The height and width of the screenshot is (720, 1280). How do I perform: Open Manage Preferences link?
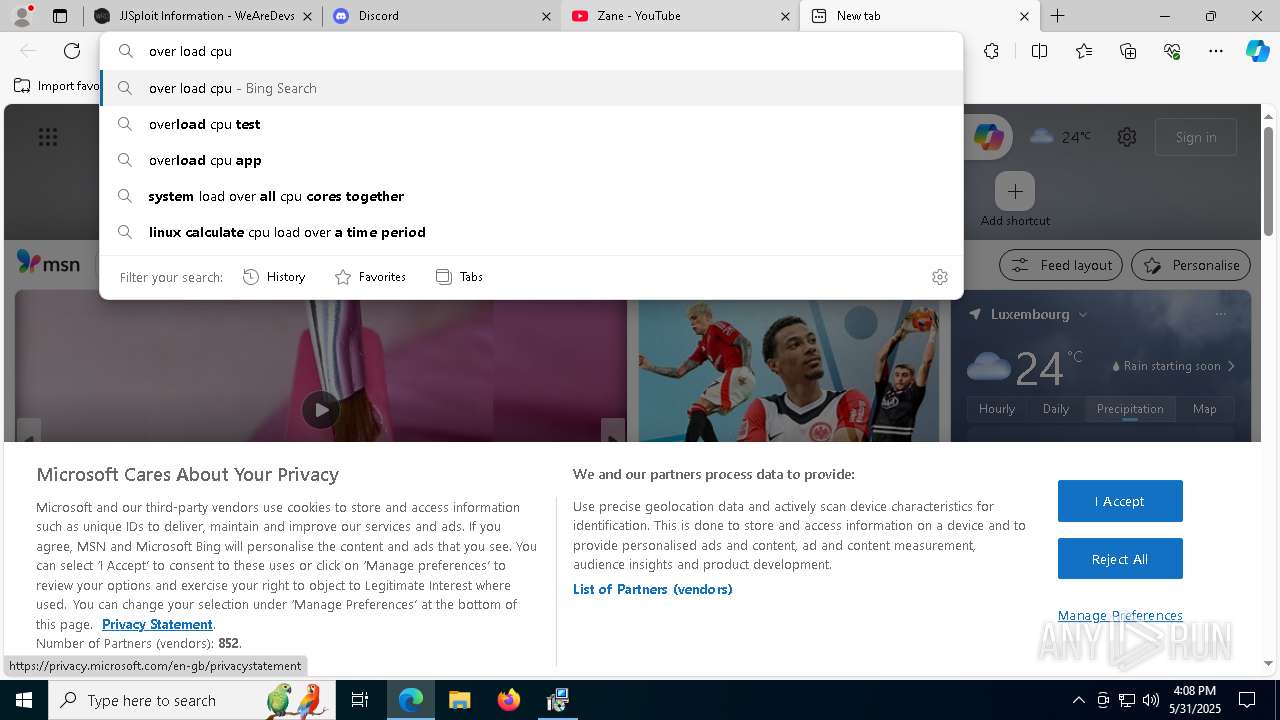[1120, 615]
